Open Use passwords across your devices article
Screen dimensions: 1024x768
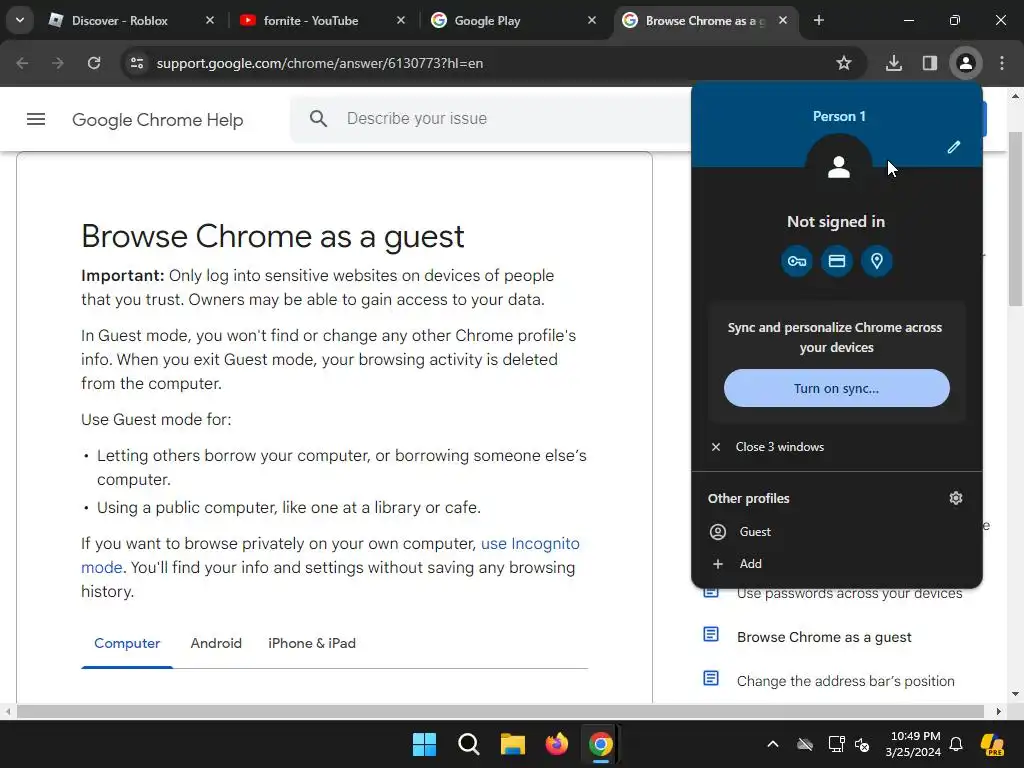(849, 594)
